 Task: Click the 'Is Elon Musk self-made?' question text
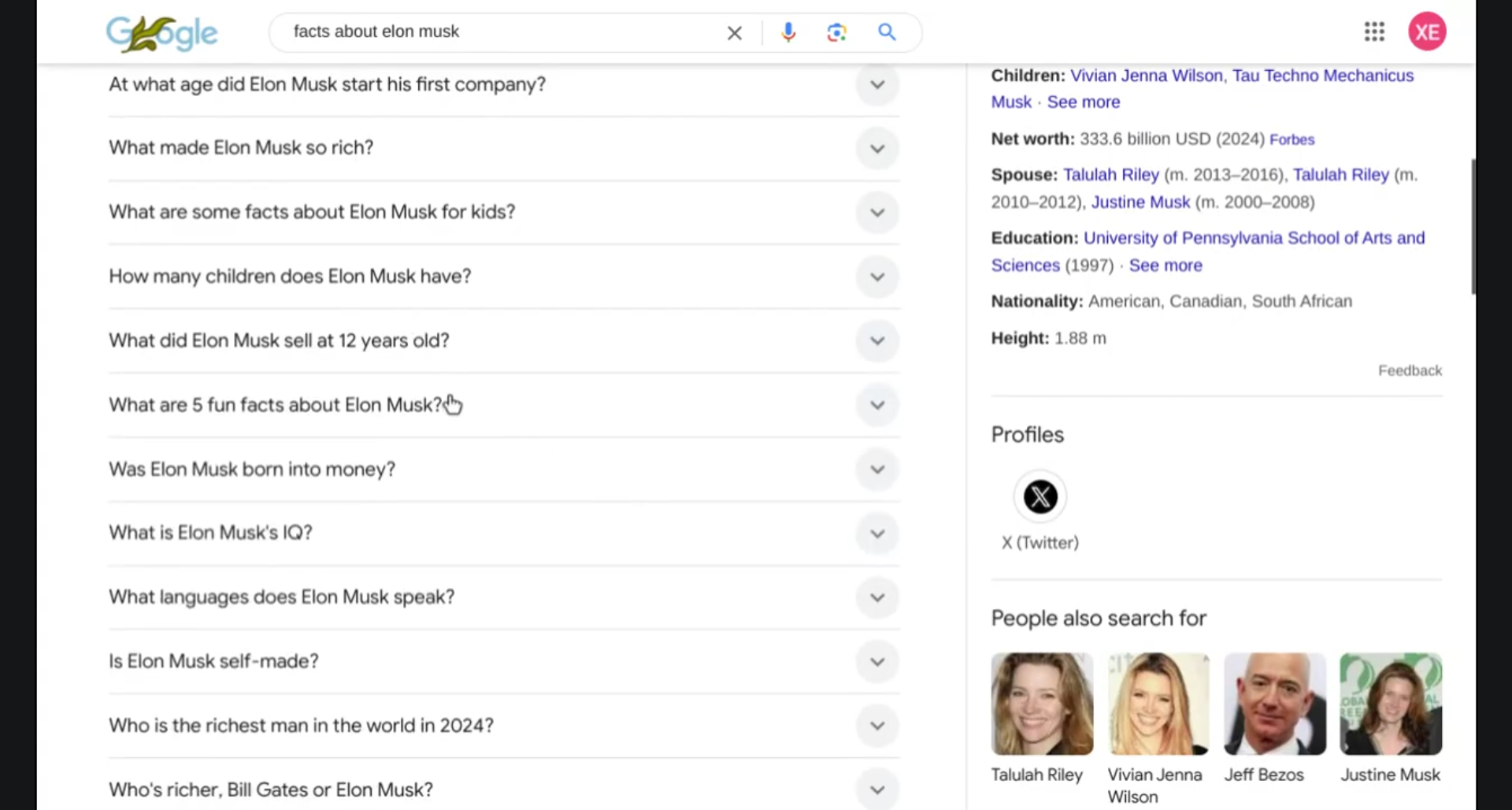point(213,661)
